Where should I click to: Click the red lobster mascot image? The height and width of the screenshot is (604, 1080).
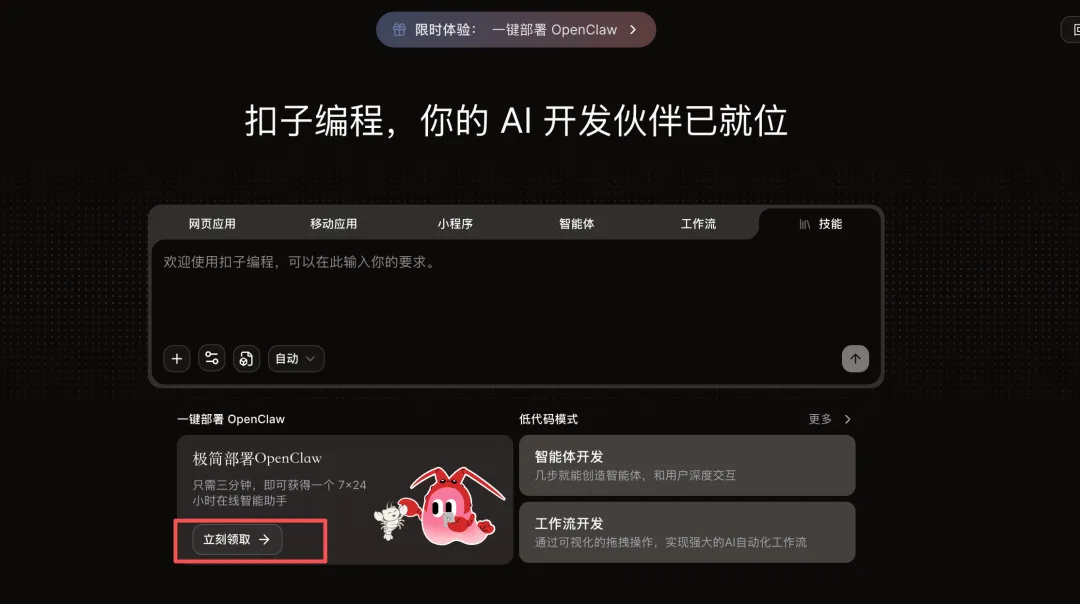(x=454, y=507)
